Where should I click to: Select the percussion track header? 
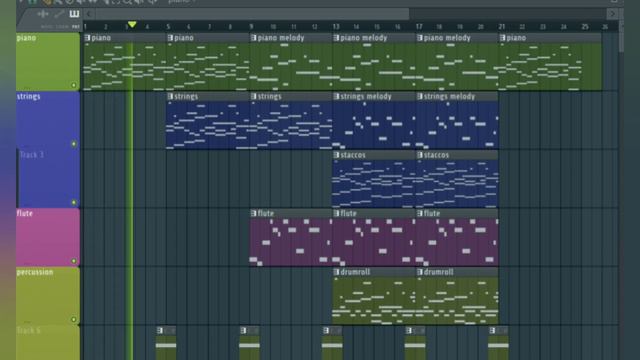point(48,296)
